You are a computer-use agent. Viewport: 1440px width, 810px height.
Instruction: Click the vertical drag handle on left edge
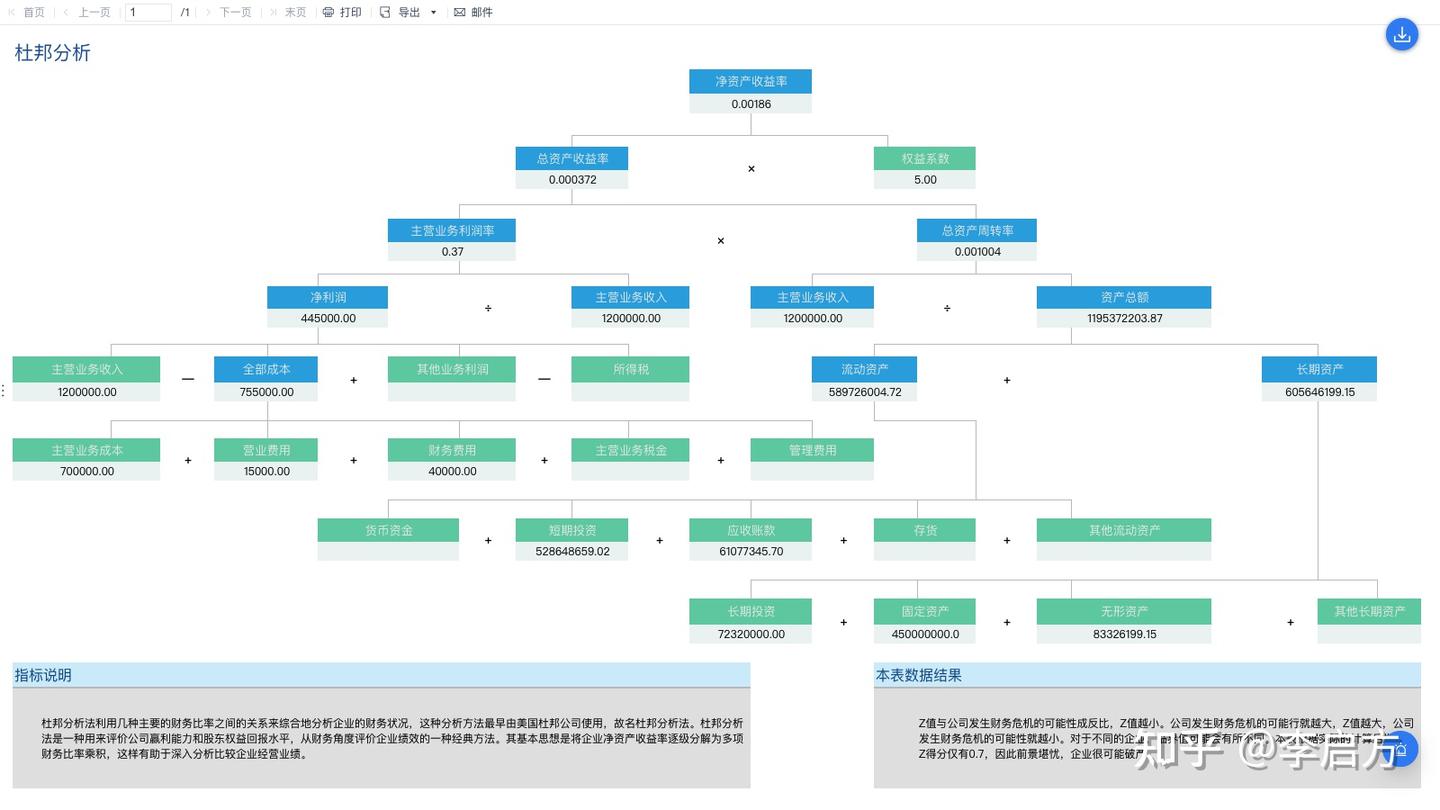[x=3, y=390]
